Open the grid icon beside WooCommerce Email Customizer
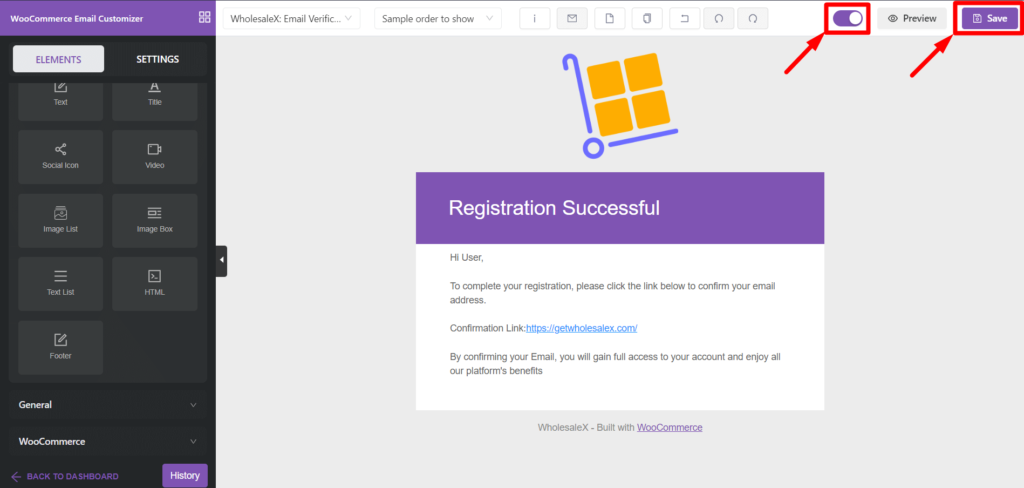The image size is (1024, 488). click(204, 18)
